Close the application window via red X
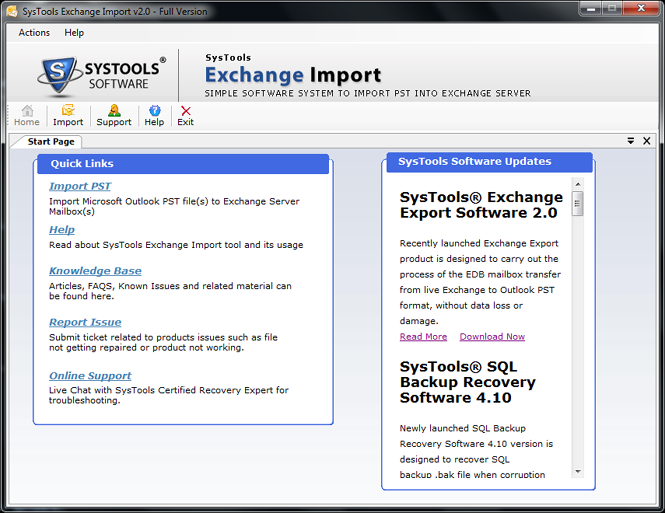The height and width of the screenshot is (513, 665). point(641,8)
